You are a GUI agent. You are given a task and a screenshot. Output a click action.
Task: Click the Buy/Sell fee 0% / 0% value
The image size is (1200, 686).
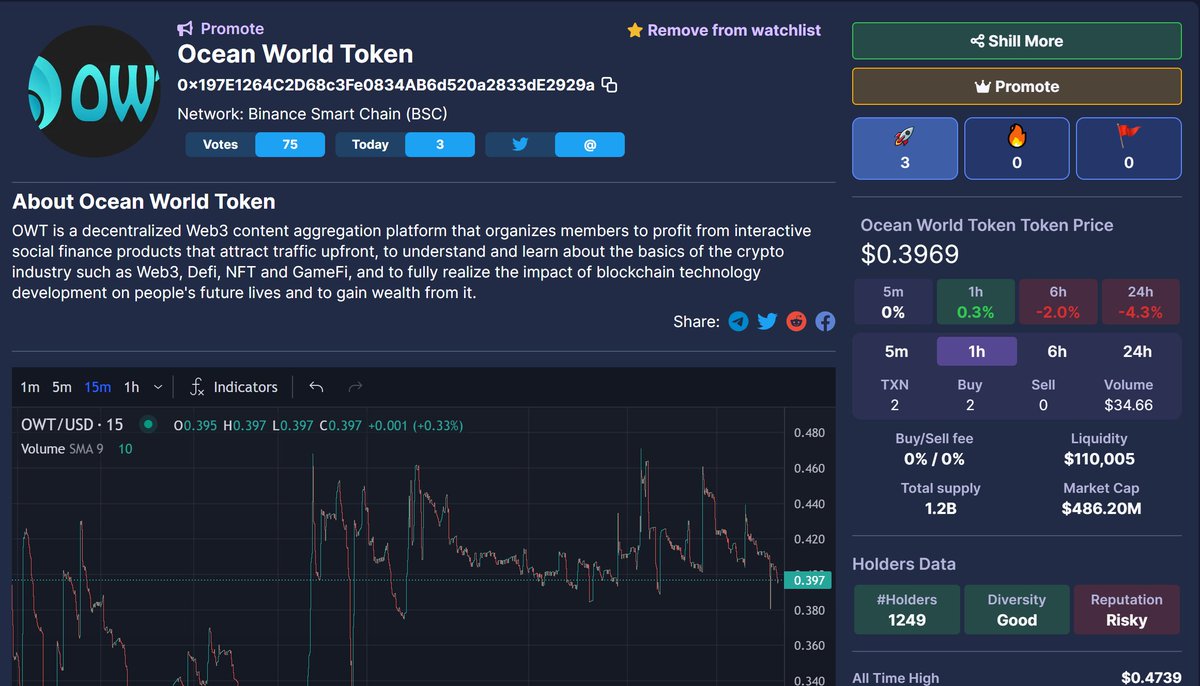[x=934, y=459]
